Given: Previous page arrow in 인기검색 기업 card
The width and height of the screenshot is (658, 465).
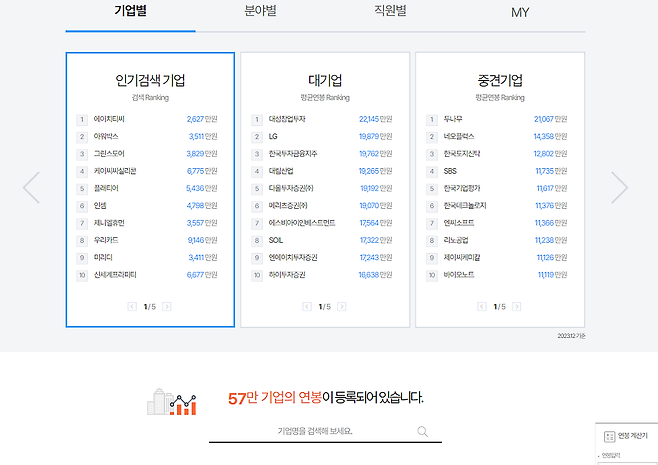Looking at the screenshot, I should coord(132,307).
